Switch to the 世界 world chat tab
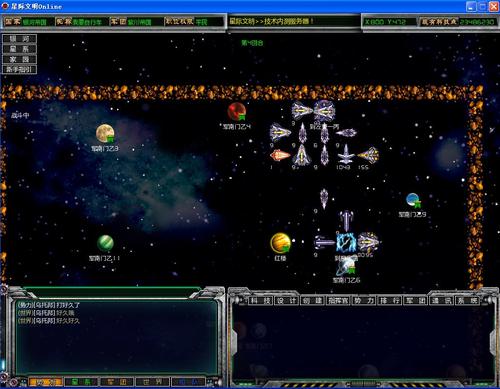Image resolution: width=500 pixels, height=389 pixels. click(152, 382)
